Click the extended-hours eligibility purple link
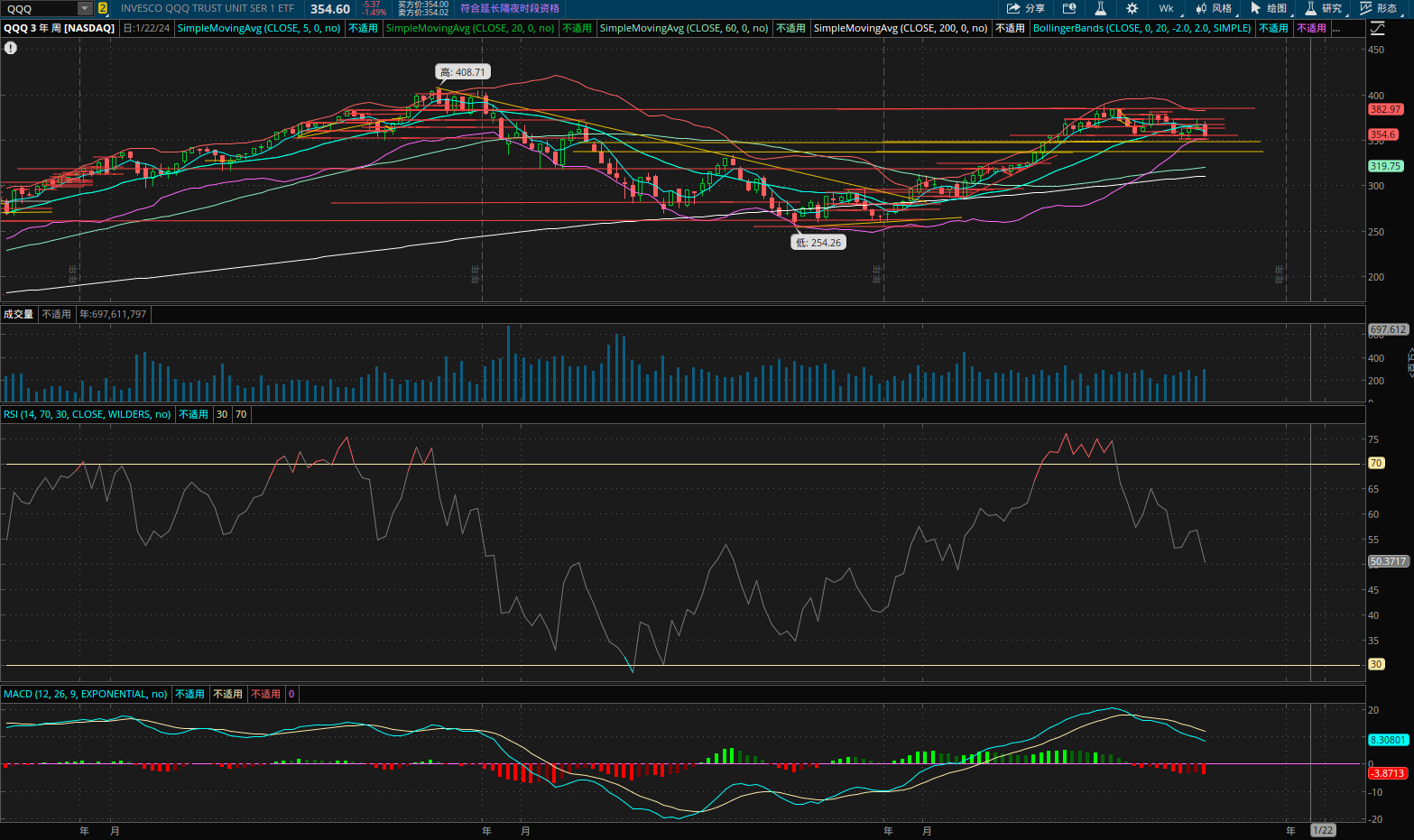Screen dimensions: 1414x840 509,8
